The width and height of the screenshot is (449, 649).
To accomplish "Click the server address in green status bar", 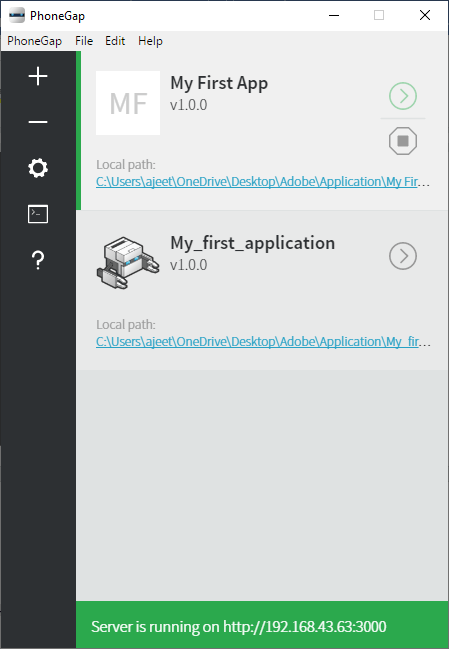I will coord(305,627).
